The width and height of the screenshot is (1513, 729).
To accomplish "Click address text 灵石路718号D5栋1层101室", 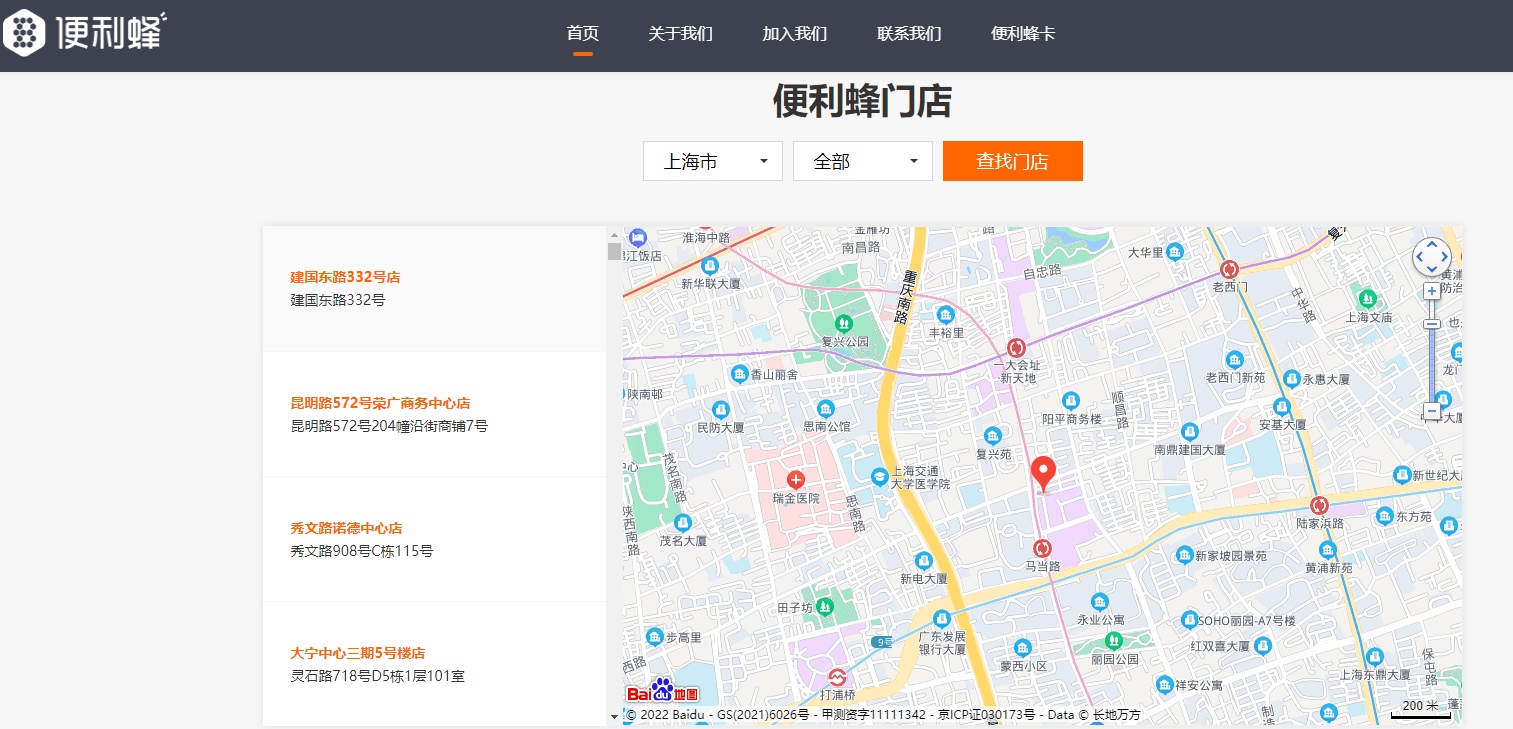I will click(x=377, y=676).
